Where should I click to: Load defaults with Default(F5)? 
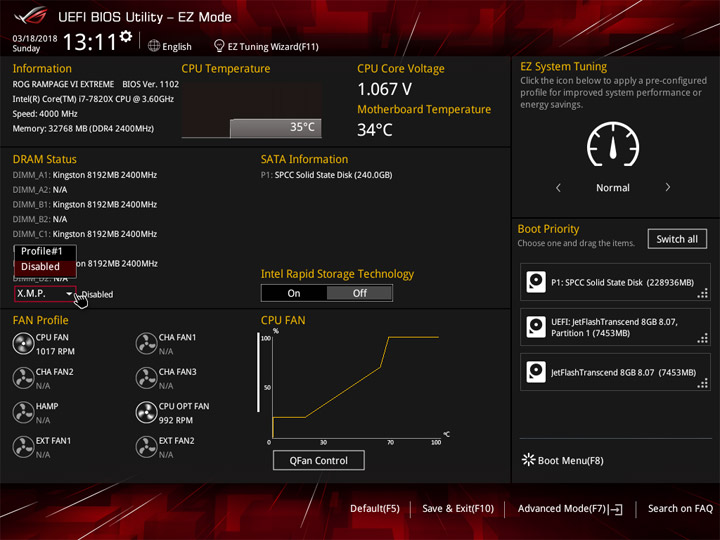coord(375,509)
